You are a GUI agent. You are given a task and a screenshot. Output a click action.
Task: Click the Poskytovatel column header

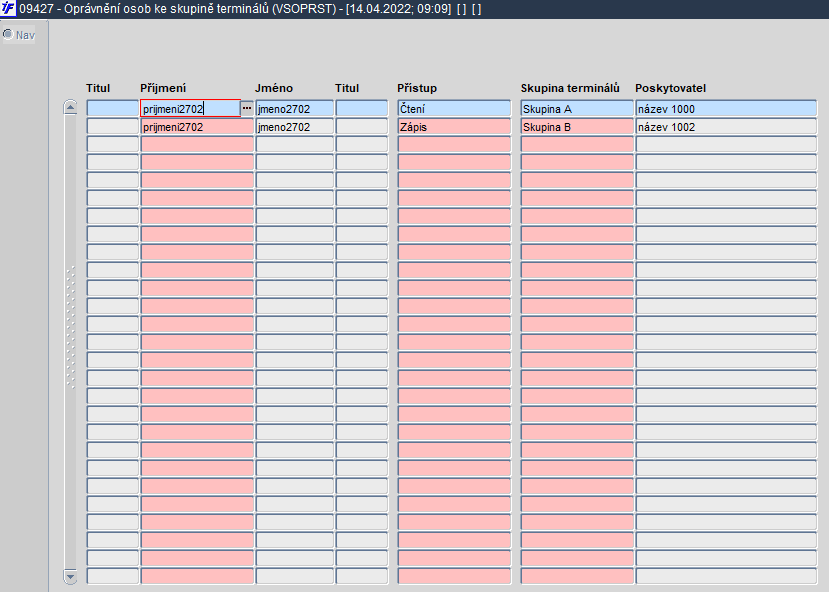tap(670, 88)
